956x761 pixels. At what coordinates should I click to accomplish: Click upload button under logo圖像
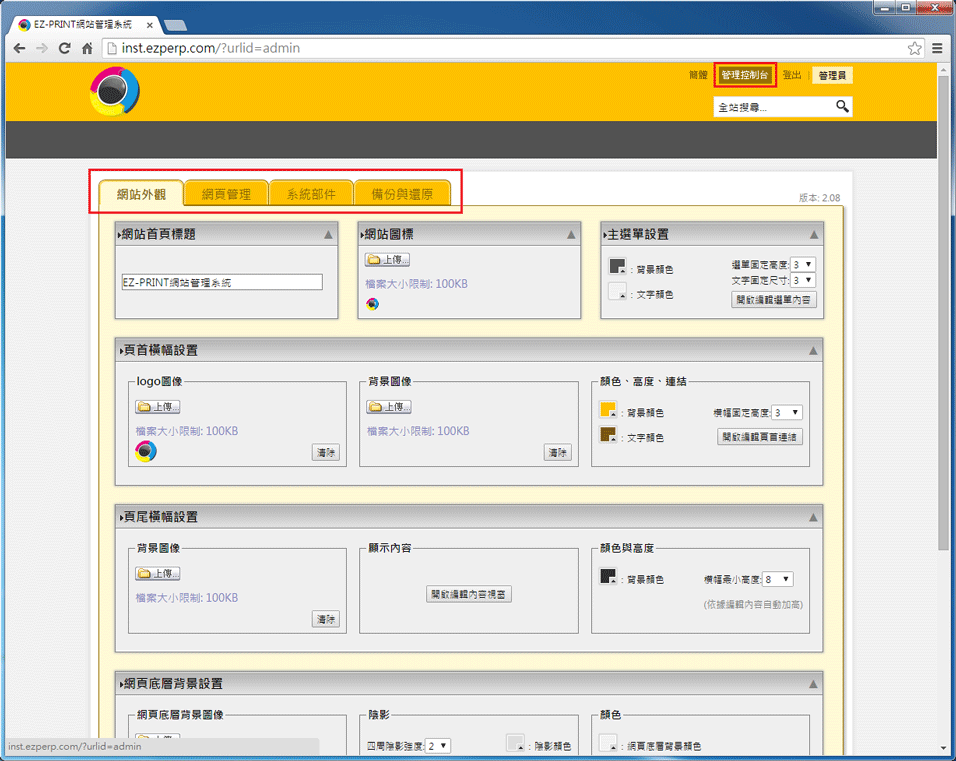click(x=158, y=407)
